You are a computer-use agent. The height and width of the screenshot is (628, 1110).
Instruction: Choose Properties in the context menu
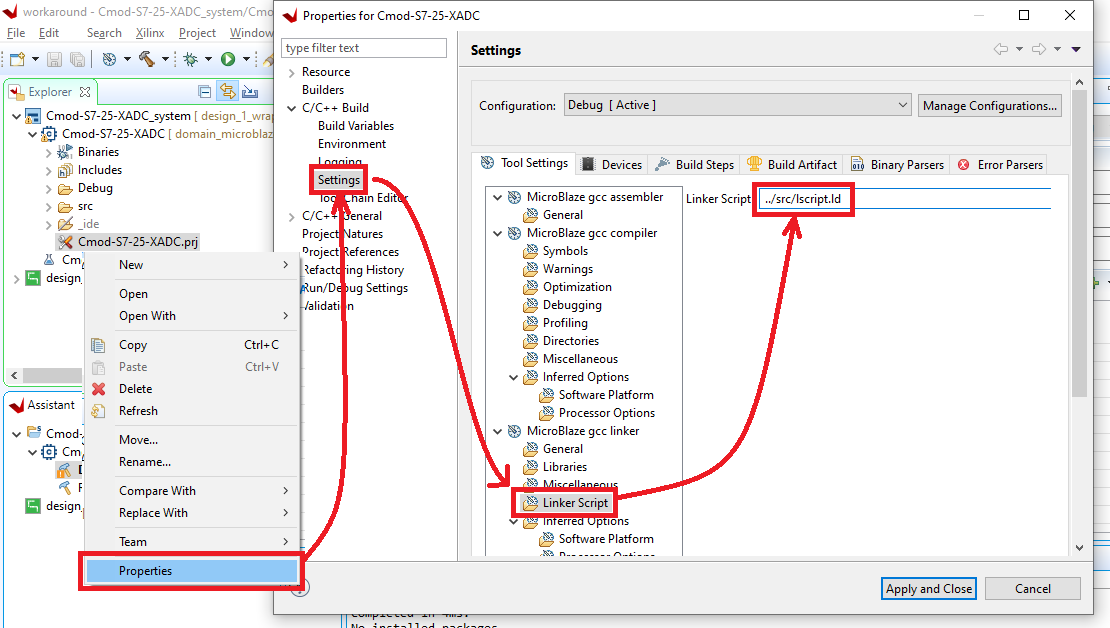point(191,571)
